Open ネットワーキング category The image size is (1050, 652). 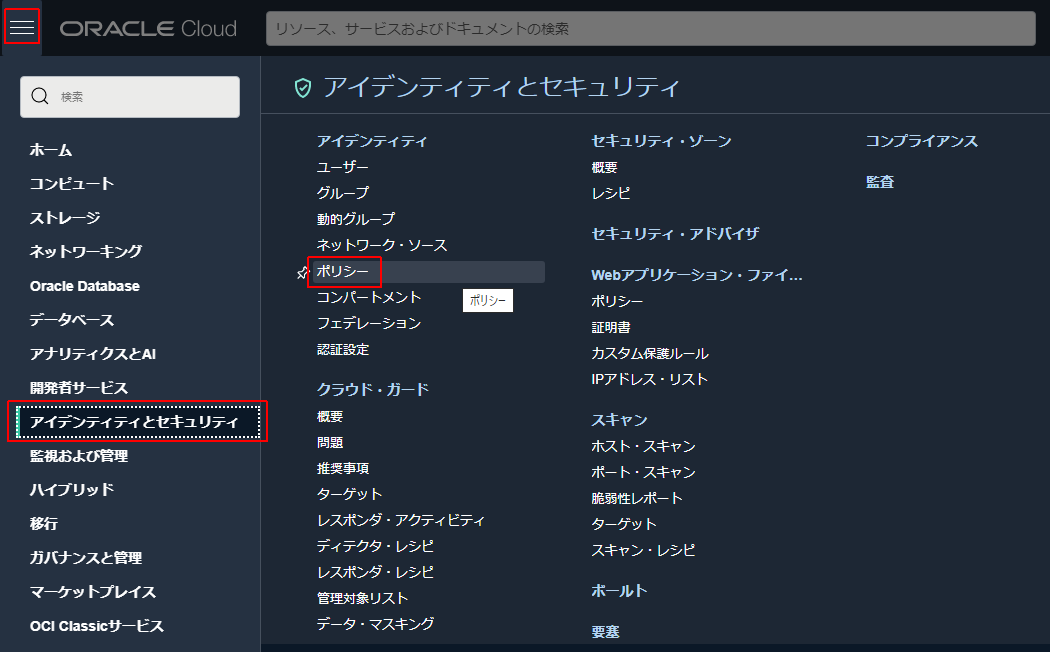click(x=86, y=252)
